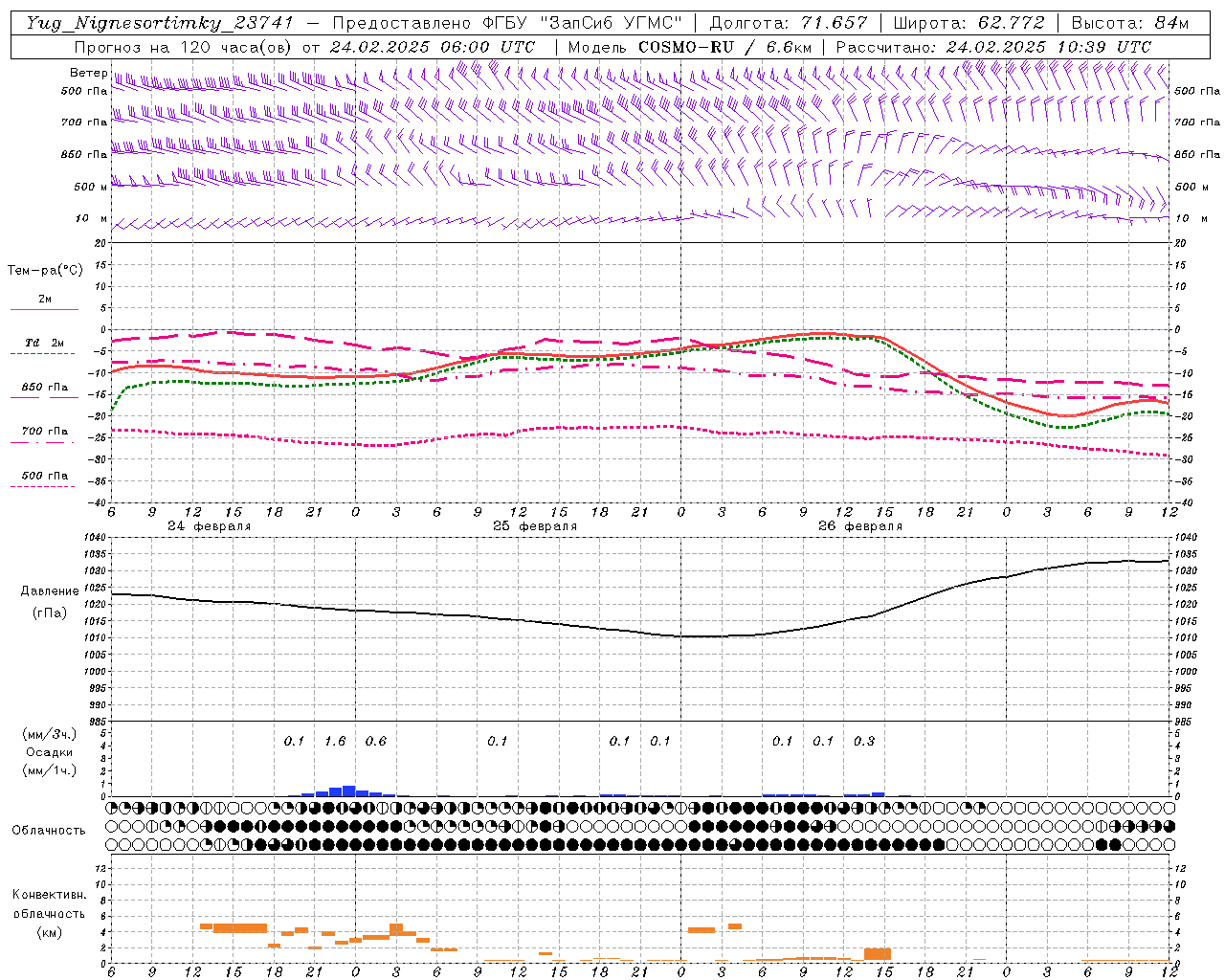
Task: Click the 26 февраля date label
Action: [x=859, y=526]
